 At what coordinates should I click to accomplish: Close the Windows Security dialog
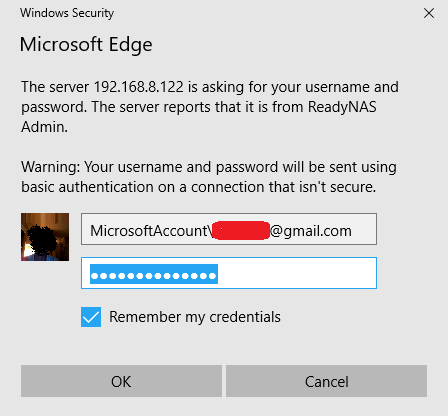pyautogui.click(x=429, y=13)
